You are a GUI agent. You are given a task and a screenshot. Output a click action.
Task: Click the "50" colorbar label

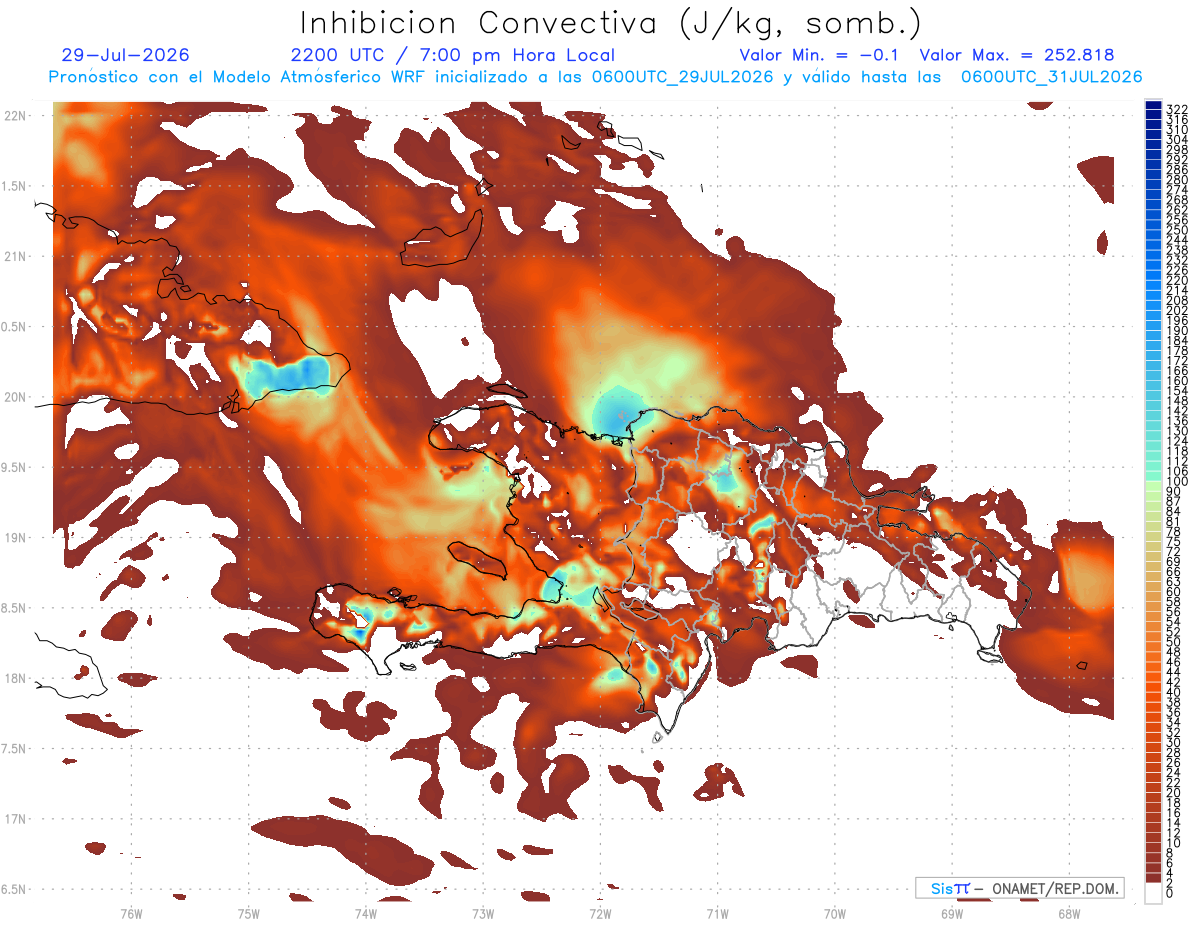point(1173,643)
